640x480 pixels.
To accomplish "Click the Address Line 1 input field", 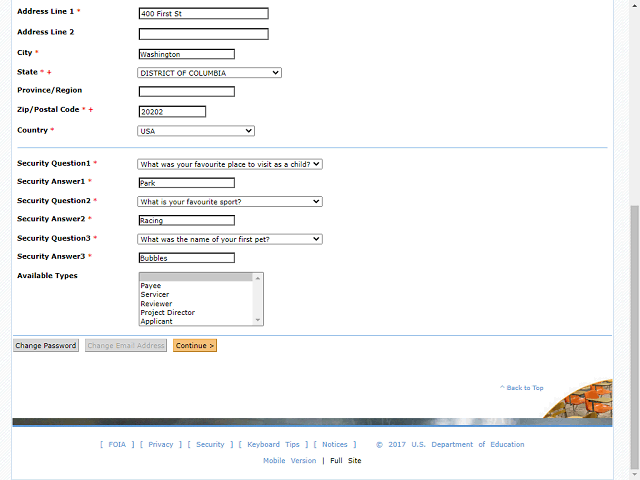I will (203, 13).
